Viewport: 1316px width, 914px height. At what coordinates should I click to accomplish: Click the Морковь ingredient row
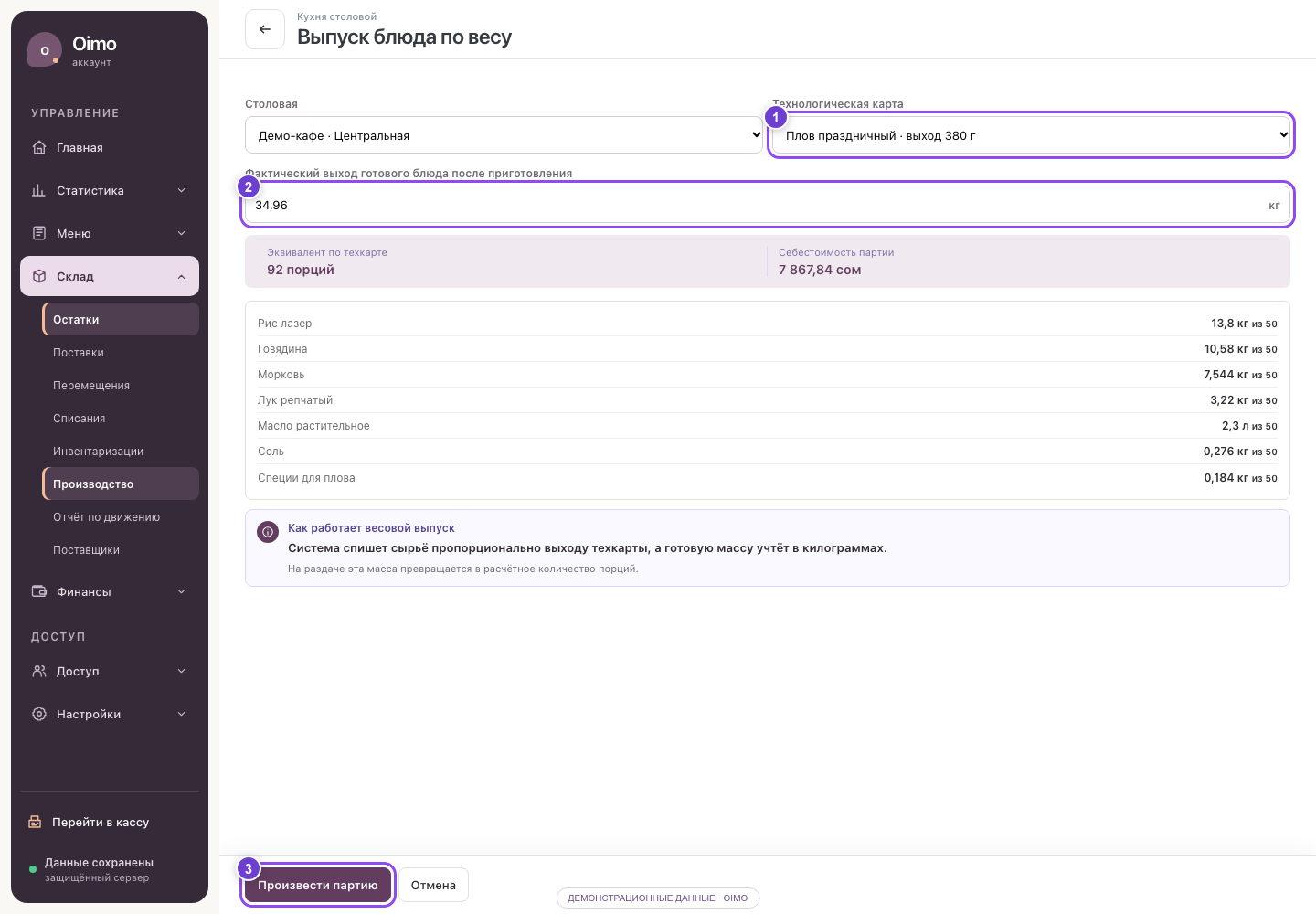768,375
